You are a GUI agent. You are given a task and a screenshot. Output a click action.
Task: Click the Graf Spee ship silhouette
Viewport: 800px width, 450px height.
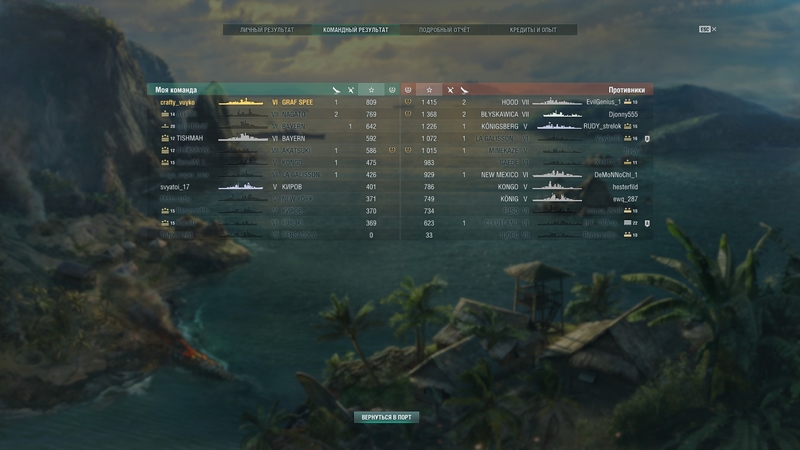[x=241, y=102]
